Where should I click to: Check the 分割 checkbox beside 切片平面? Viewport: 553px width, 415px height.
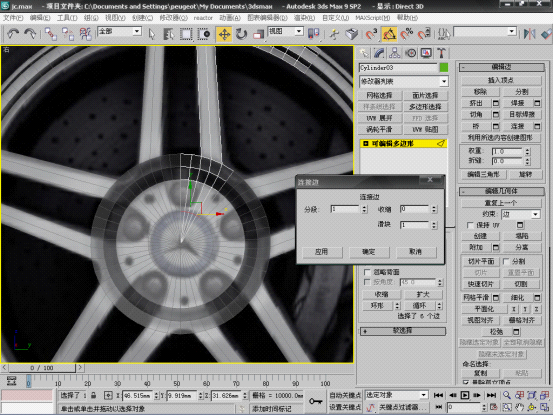pos(506,261)
